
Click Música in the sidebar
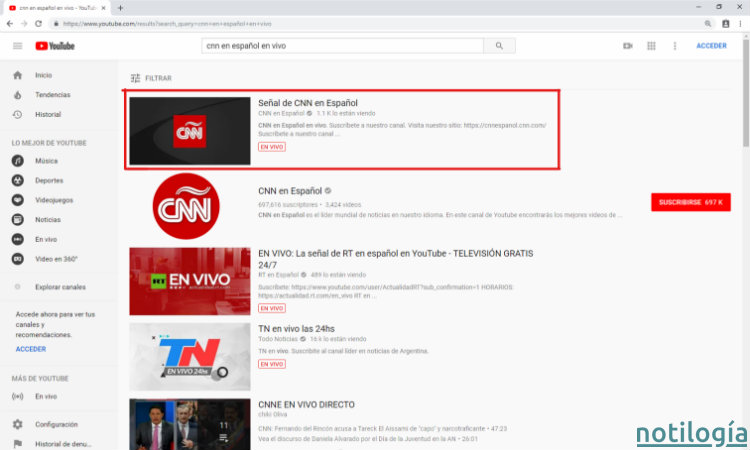[x=46, y=161]
